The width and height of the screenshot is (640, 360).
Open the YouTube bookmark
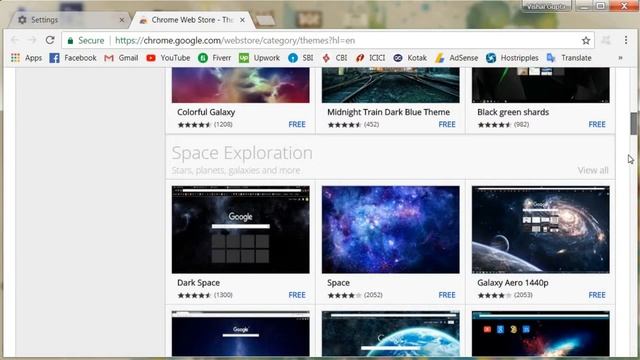coord(168,58)
